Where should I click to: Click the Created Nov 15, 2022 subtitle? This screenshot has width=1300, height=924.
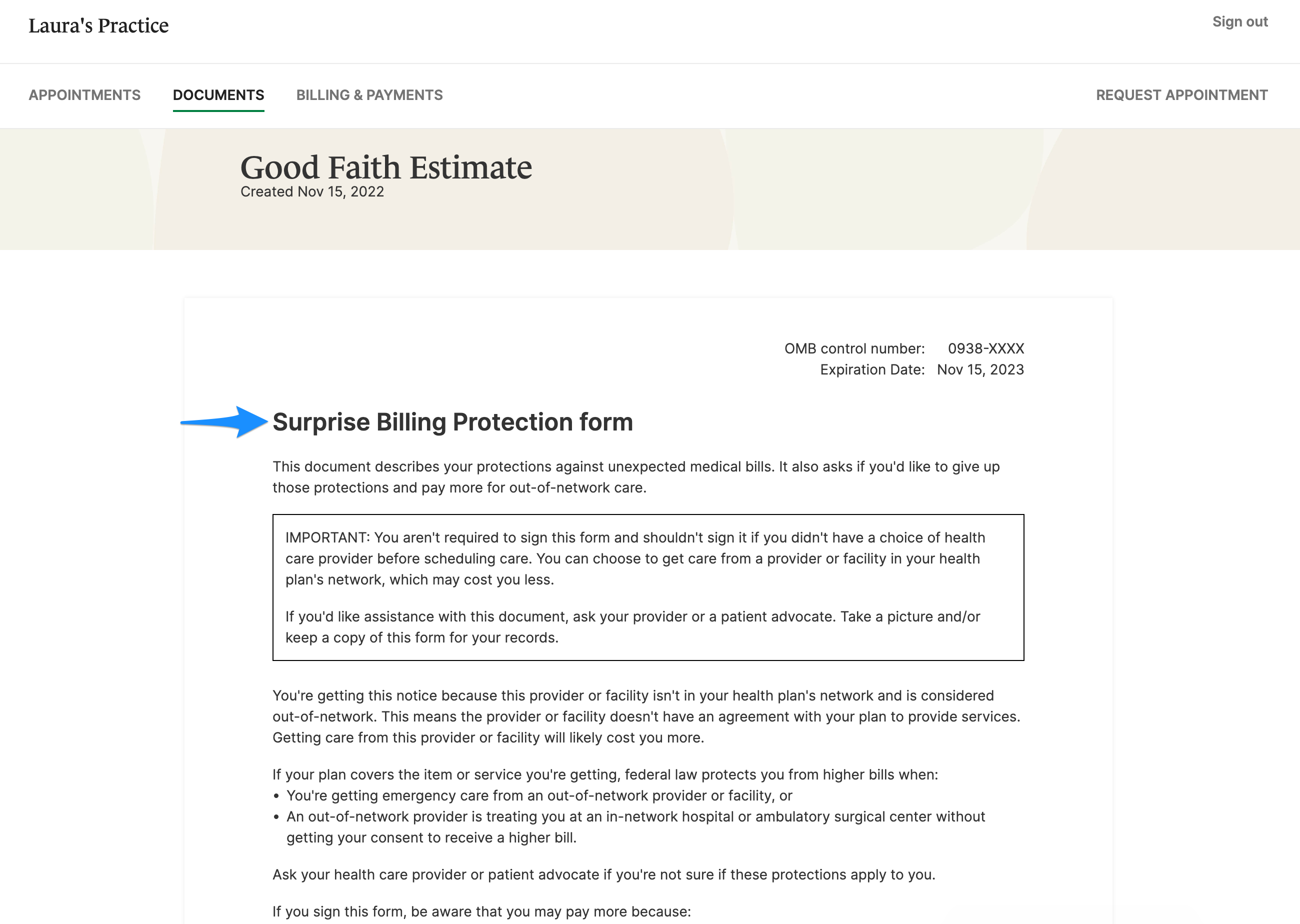point(312,191)
